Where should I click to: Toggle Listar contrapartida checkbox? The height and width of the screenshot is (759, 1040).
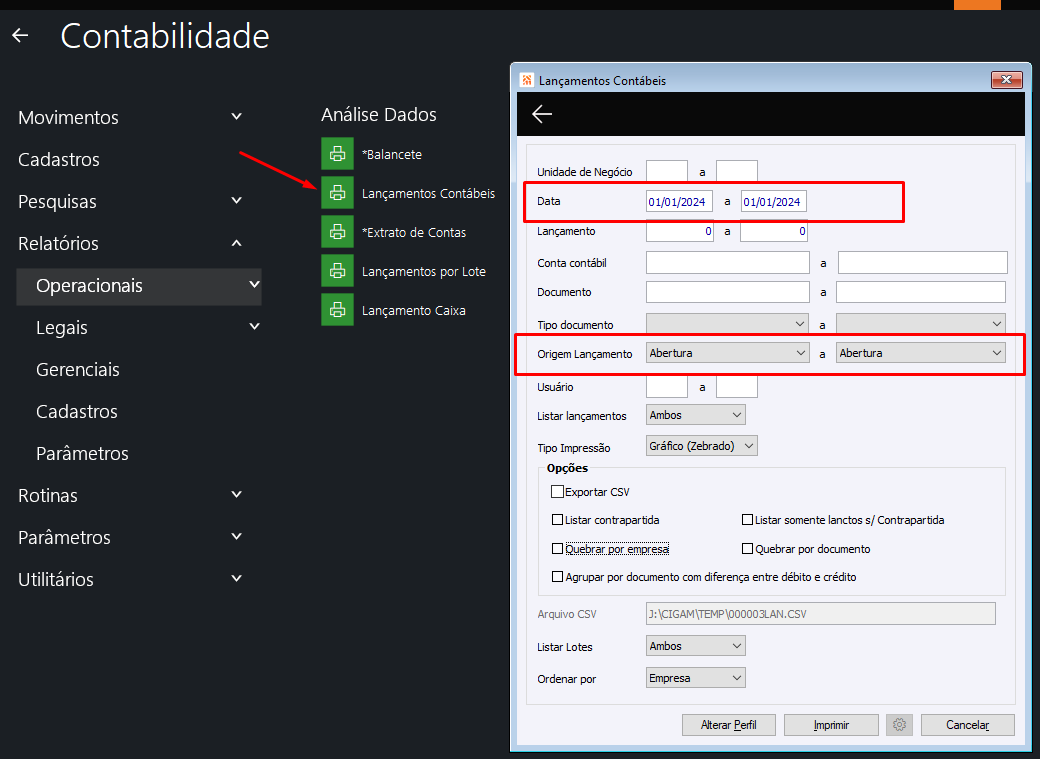point(557,519)
